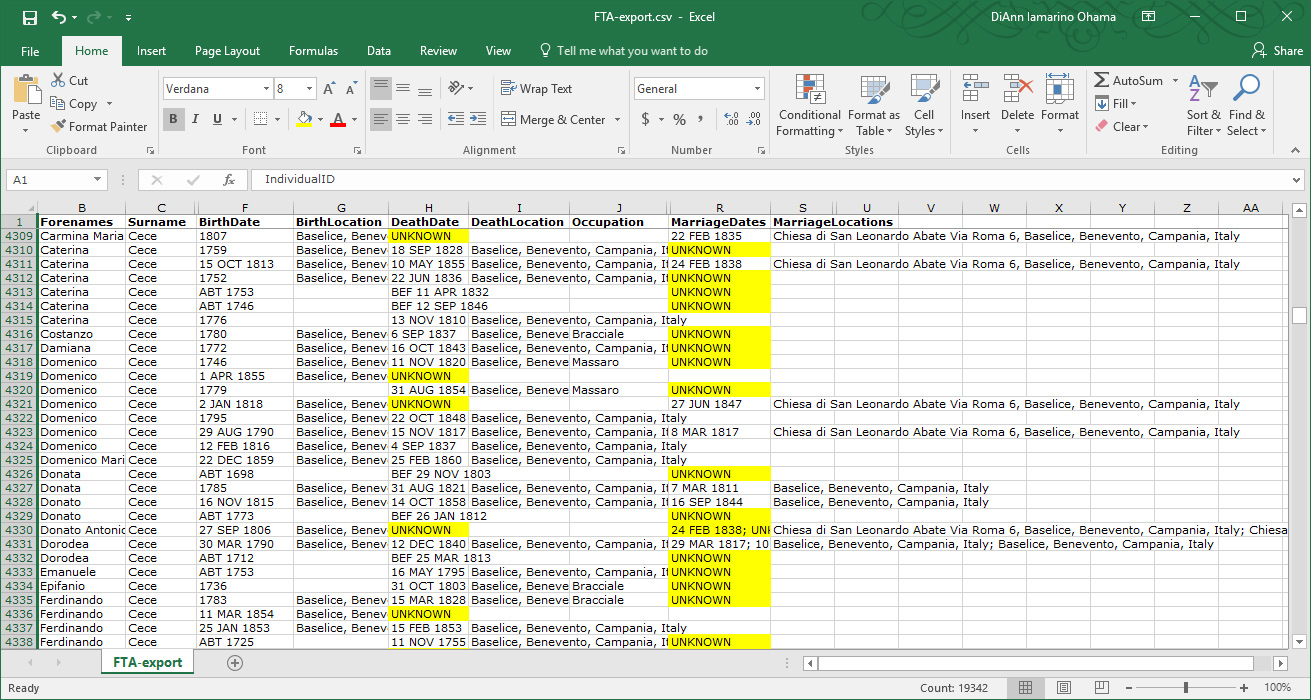Apply bold formatting to selected cell
The width and height of the screenshot is (1311, 700).
[173, 119]
